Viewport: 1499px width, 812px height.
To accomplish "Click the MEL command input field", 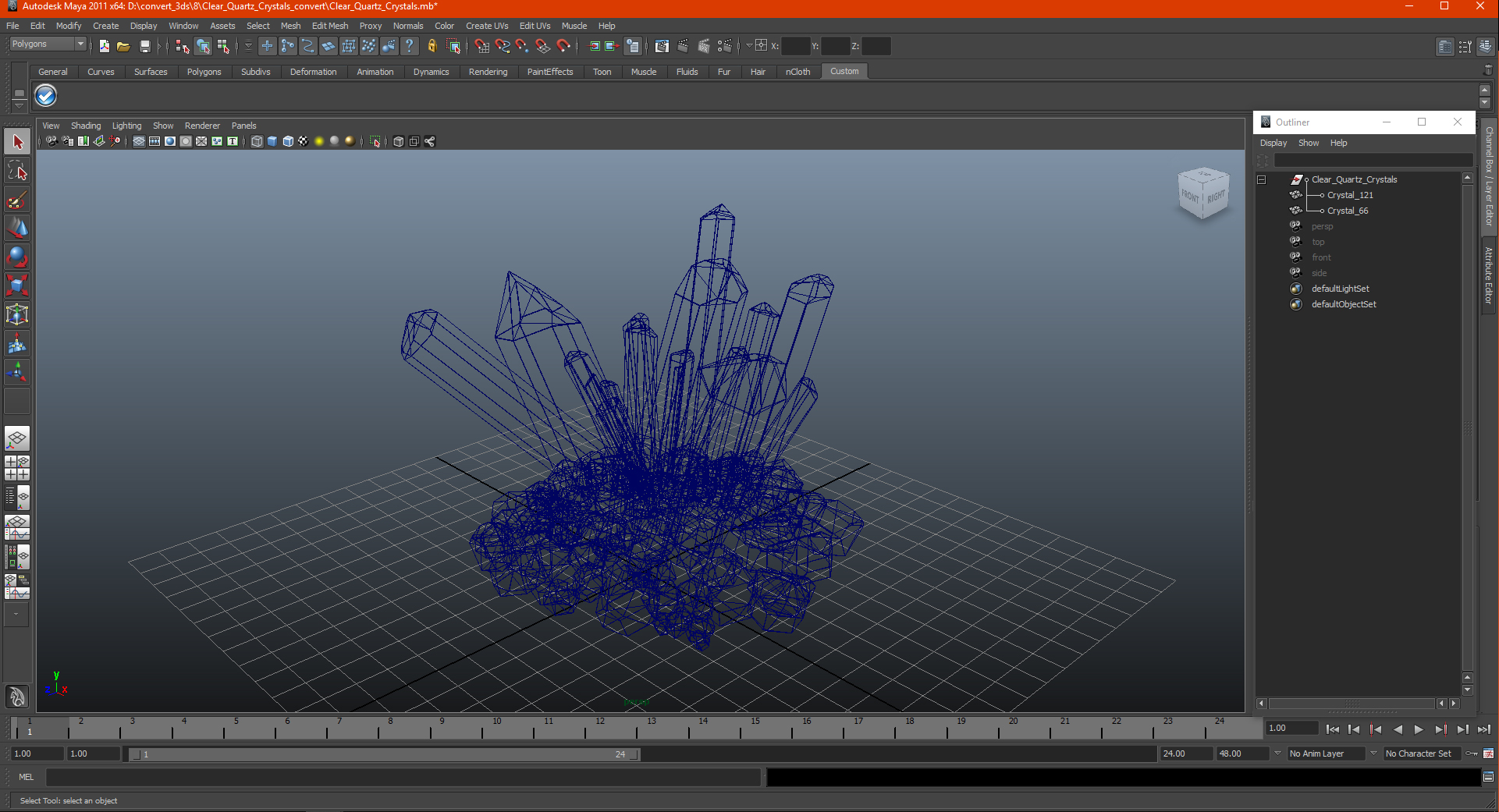I will coord(403,777).
